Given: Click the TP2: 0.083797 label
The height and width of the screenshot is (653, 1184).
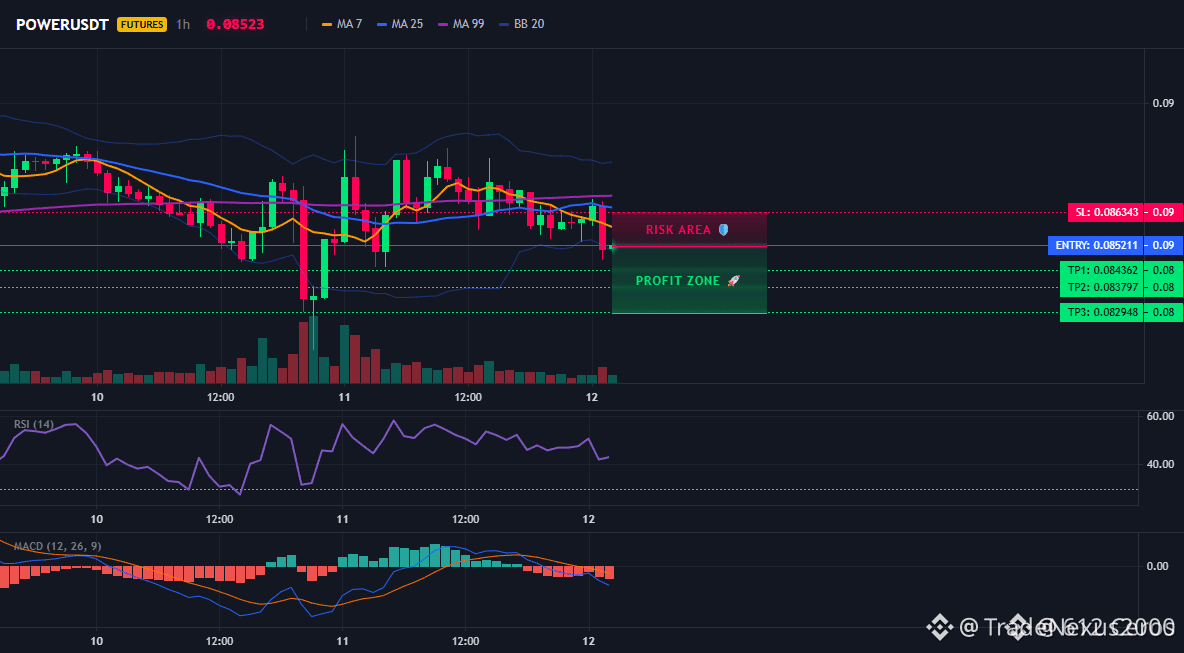Looking at the screenshot, I should pos(1102,287).
